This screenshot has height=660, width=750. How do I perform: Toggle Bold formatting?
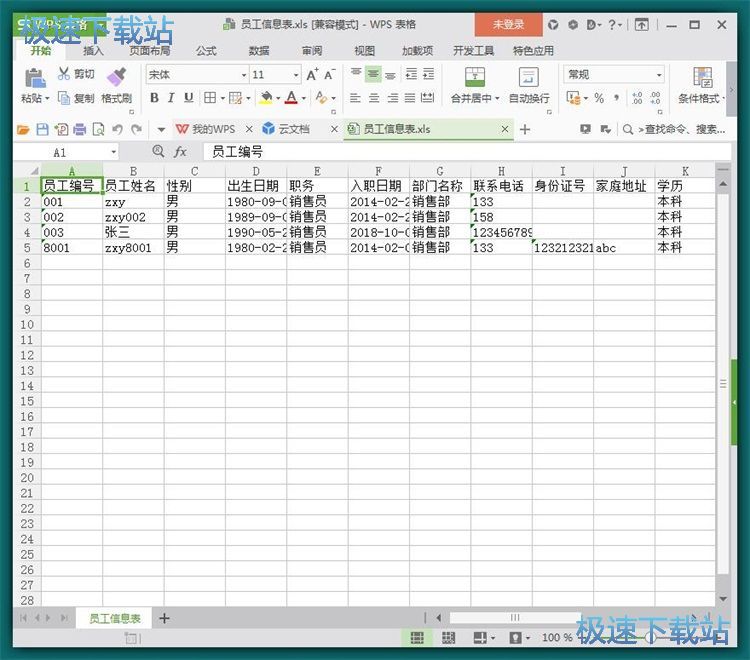(x=154, y=98)
